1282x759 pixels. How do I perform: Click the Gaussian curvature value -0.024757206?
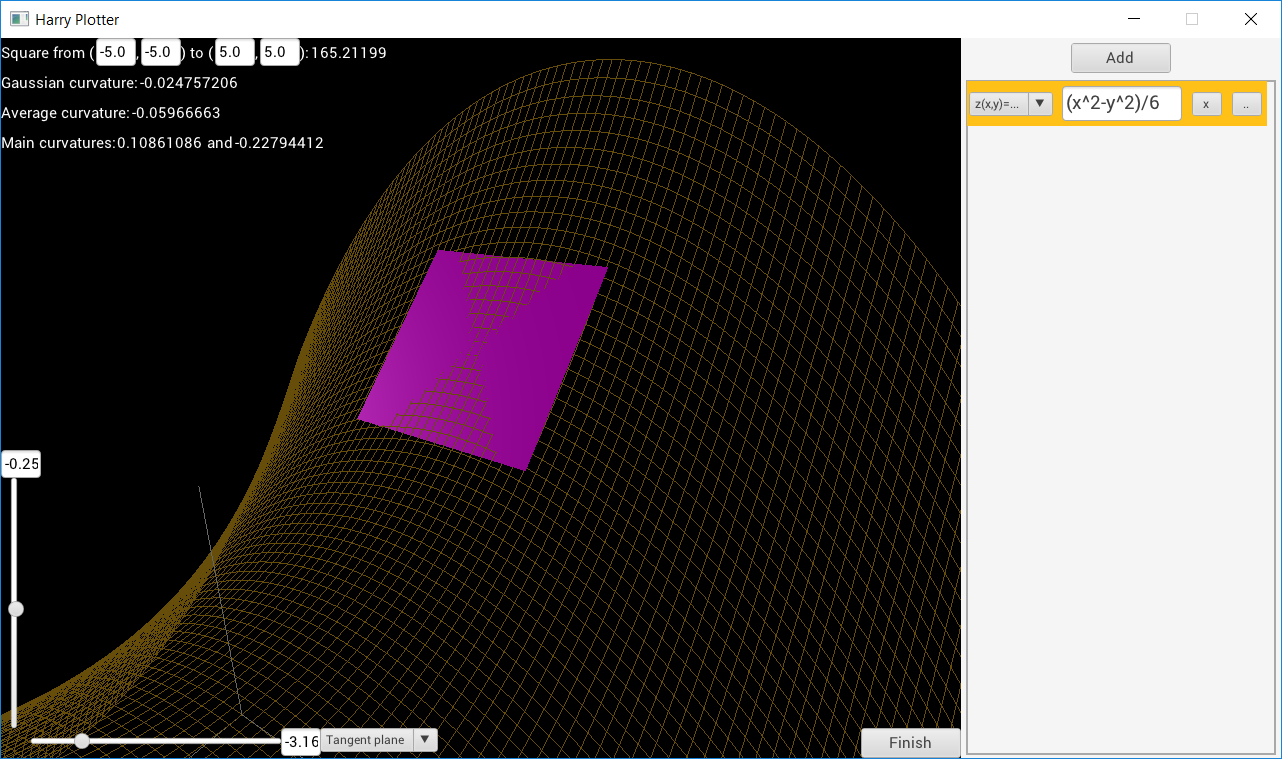click(189, 83)
